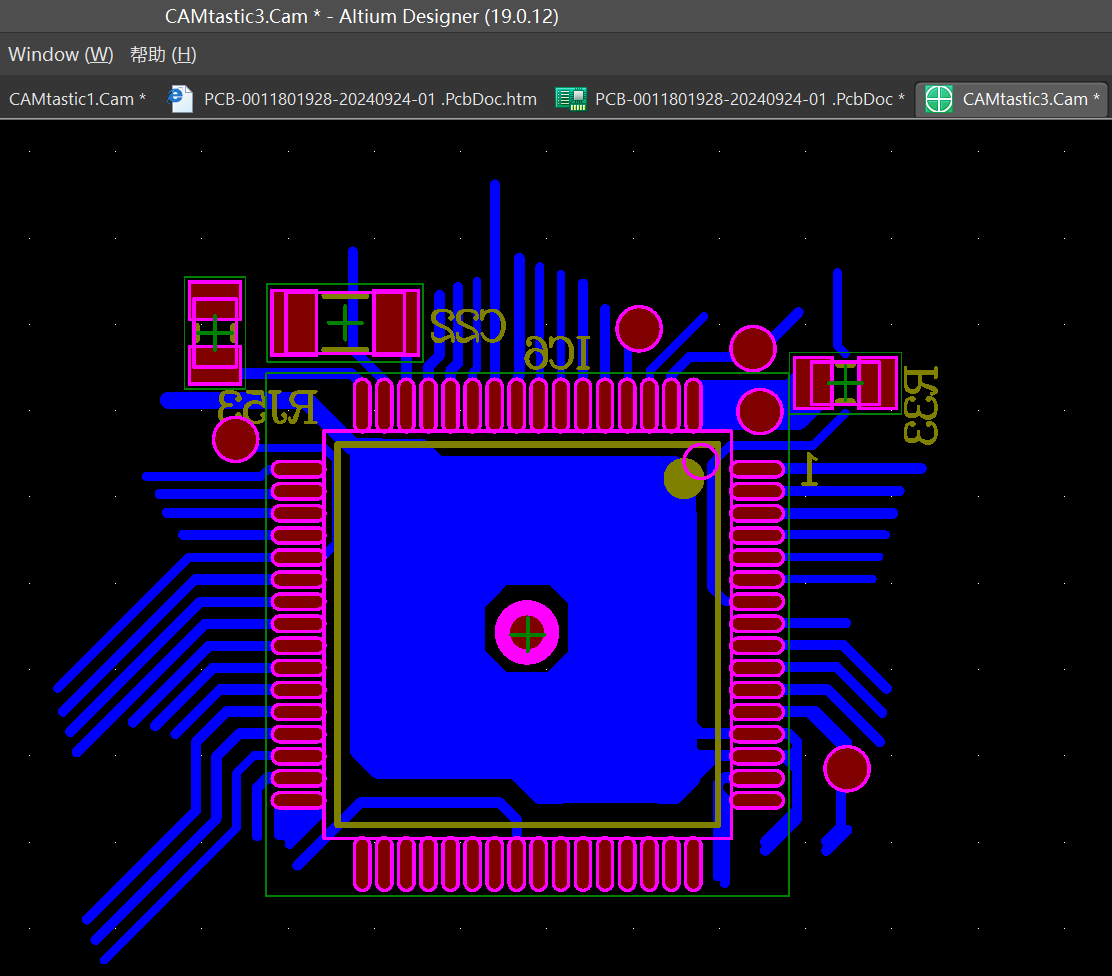Select the CAMtastic3.Cam tab

point(1013,99)
